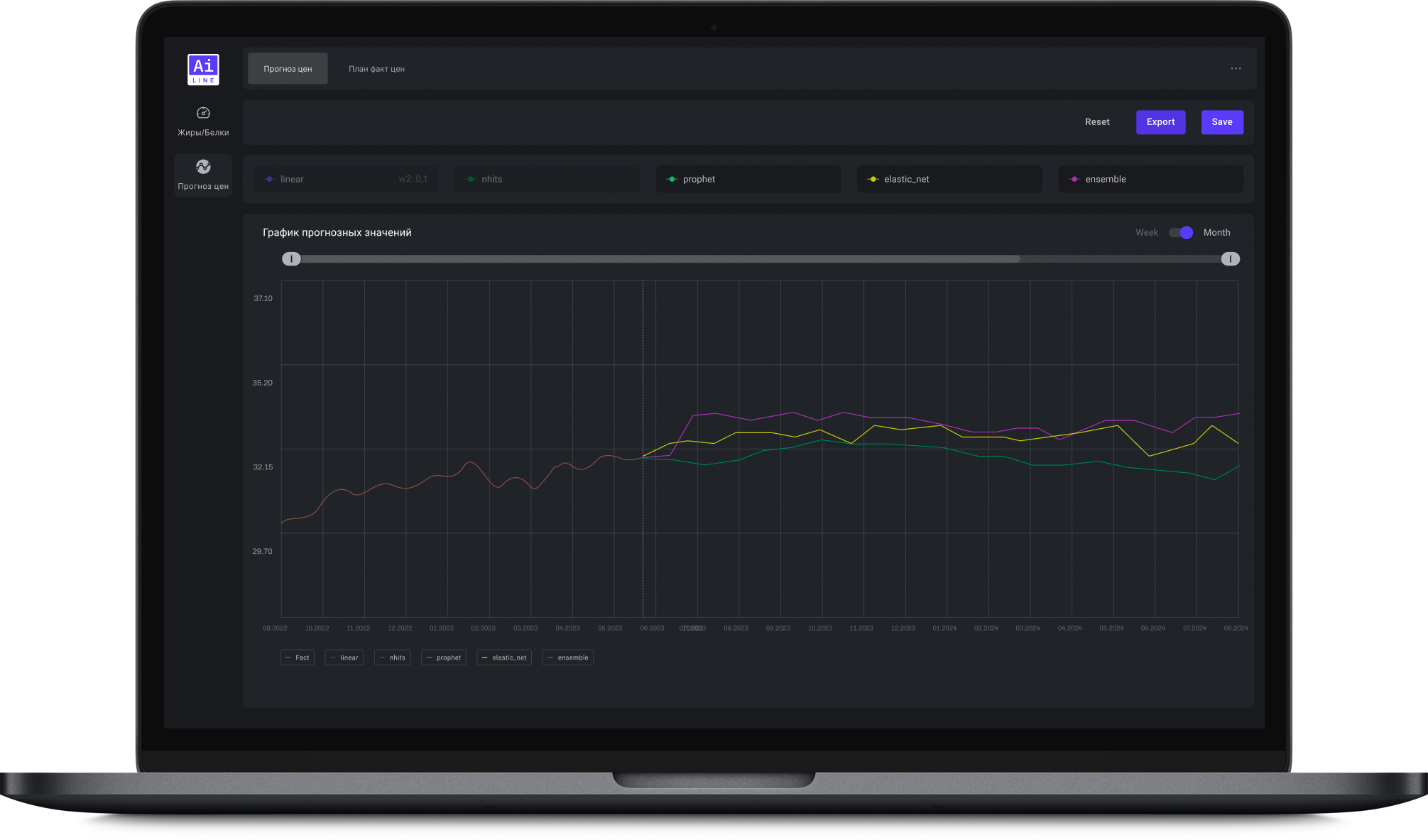Open the Жиры/Белки gauge icon

click(203, 113)
